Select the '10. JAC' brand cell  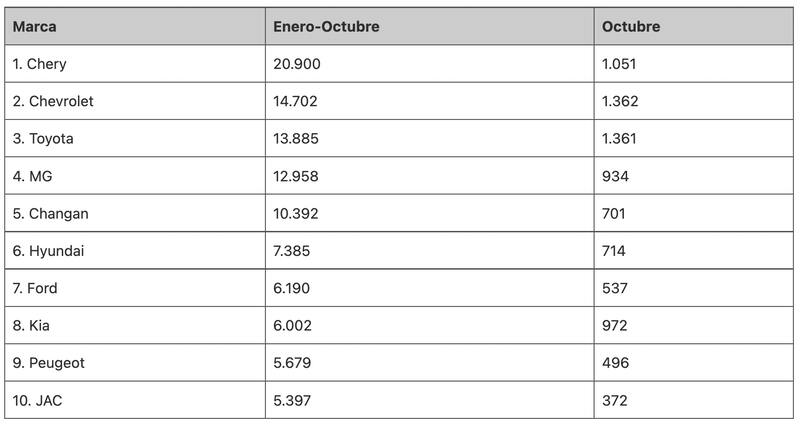[38, 400]
